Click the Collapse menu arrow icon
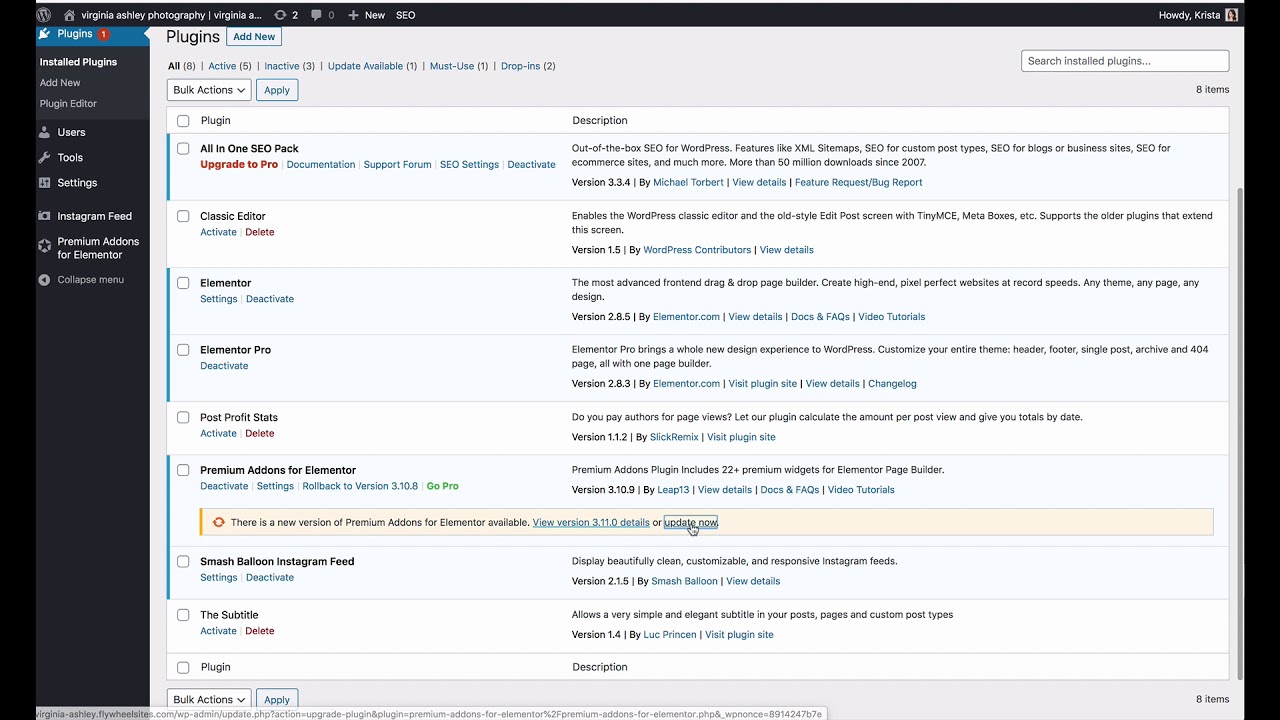The height and width of the screenshot is (720, 1280). point(44,280)
